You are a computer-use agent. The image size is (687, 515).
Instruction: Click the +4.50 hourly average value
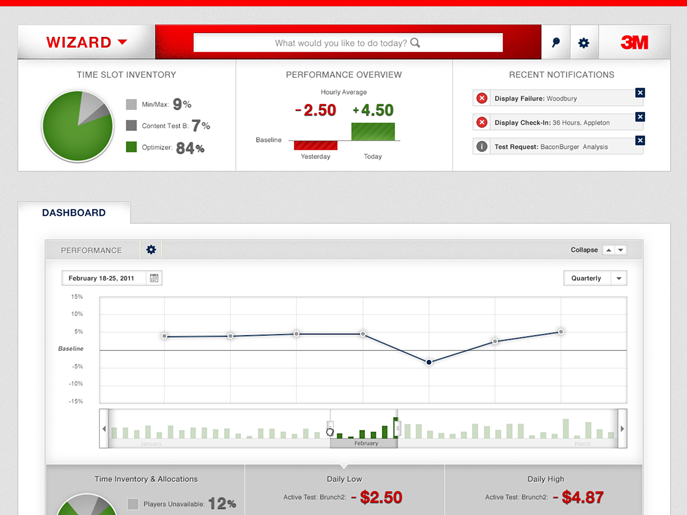(373, 110)
